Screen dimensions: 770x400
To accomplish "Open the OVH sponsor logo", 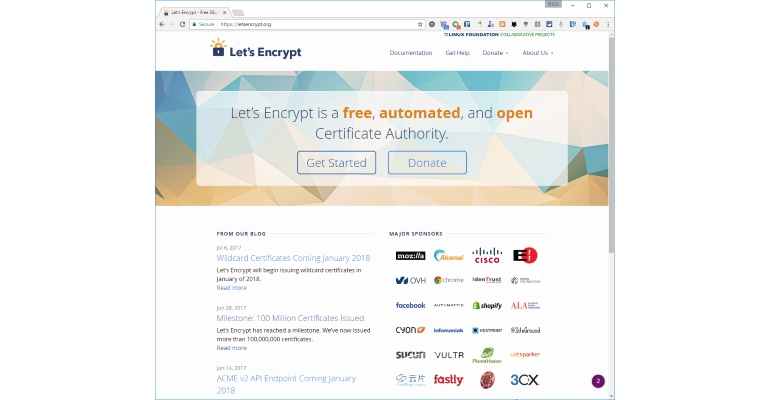I will coord(411,280).
